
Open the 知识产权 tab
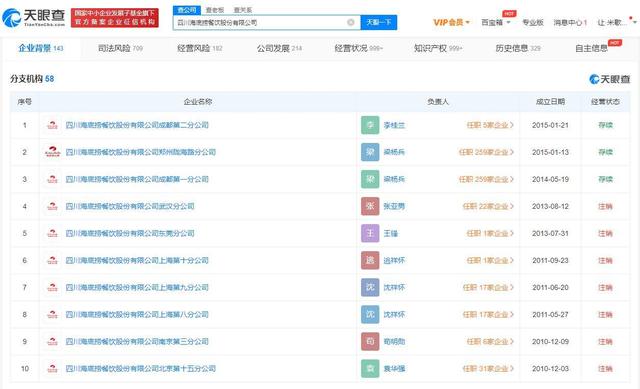coord(438,48)
